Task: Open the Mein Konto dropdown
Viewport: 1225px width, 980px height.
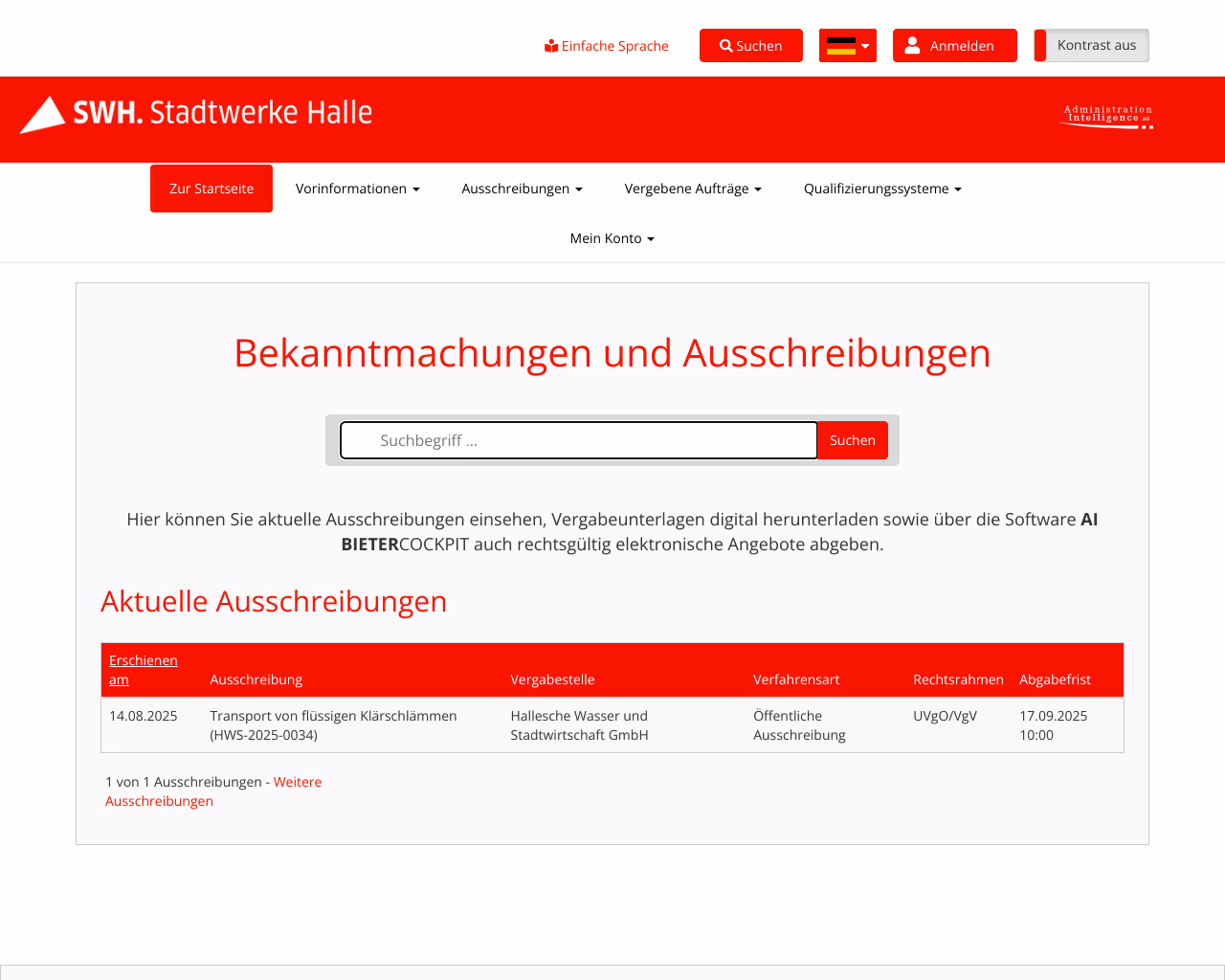Action: pos(612,238)
